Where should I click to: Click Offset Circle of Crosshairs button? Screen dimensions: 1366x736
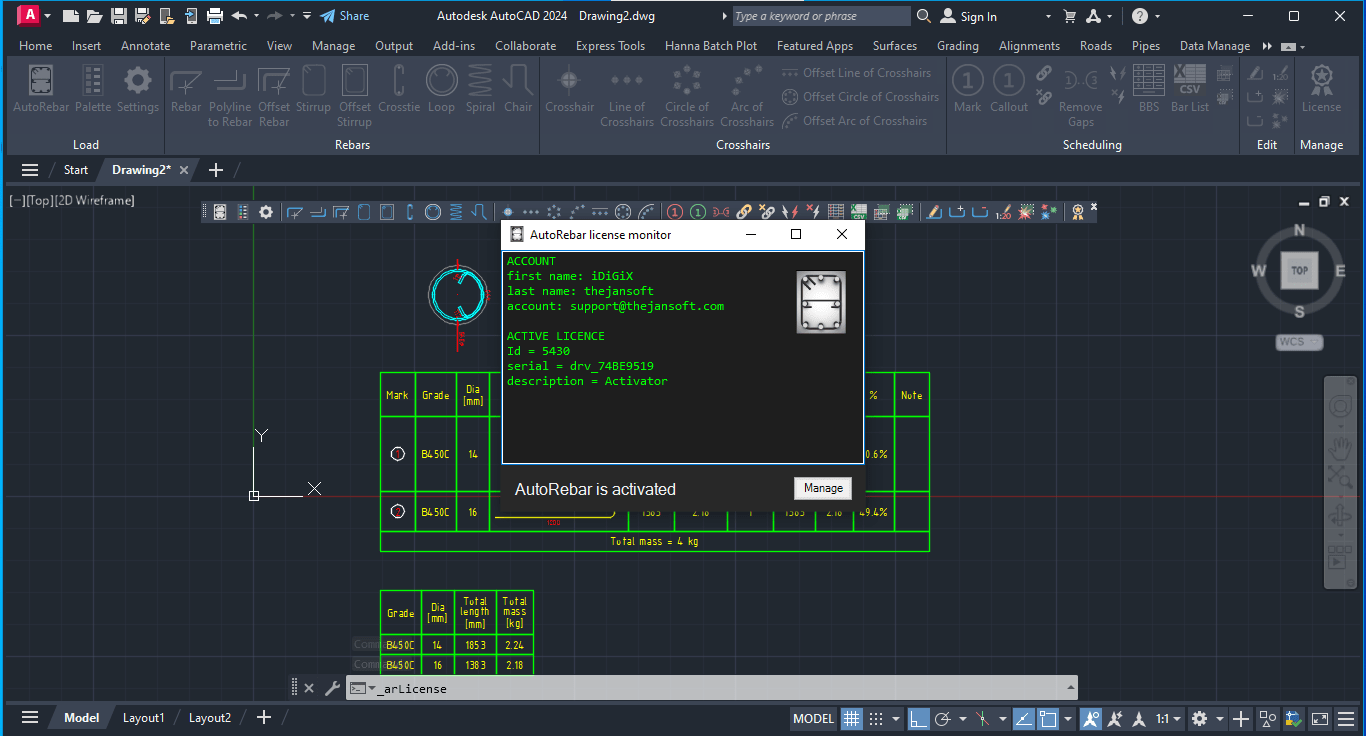click(x=860, y=97)
